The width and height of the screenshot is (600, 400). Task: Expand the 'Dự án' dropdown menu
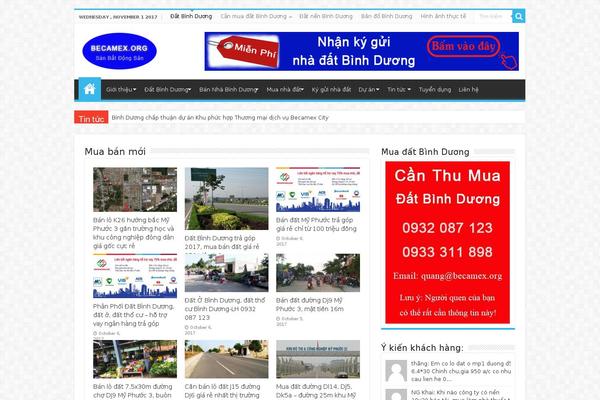click(x=369, y=90)
